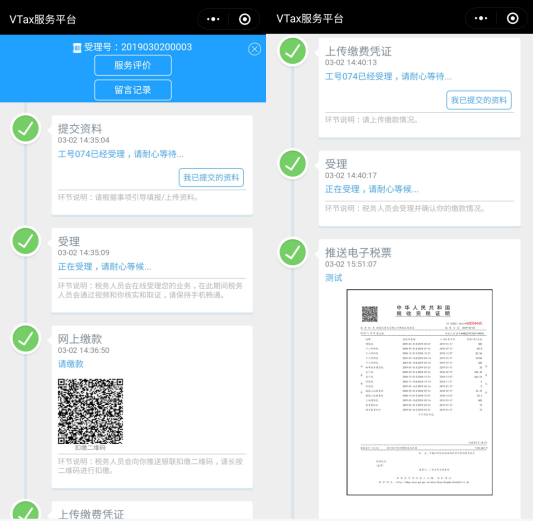Open the 服务评价 button
This screenshot has width=533, height=521.
[133, 65]
